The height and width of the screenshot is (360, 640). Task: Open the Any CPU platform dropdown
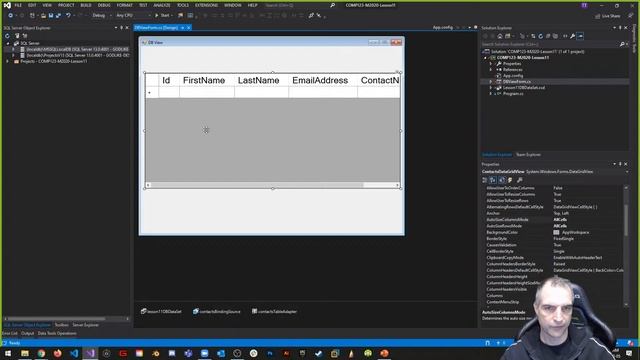click(133, 16)
